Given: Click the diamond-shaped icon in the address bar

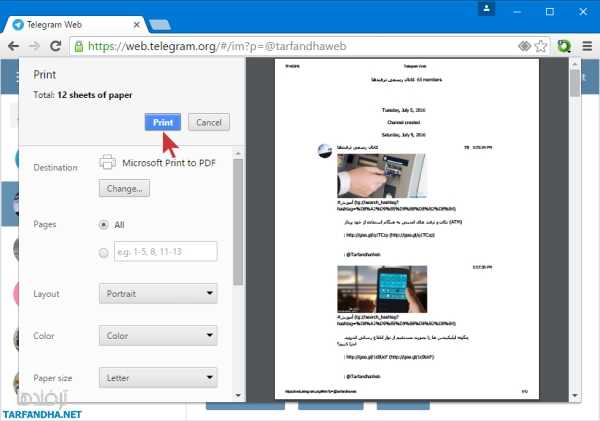Looking at the screenshot, I should (524, 46).
